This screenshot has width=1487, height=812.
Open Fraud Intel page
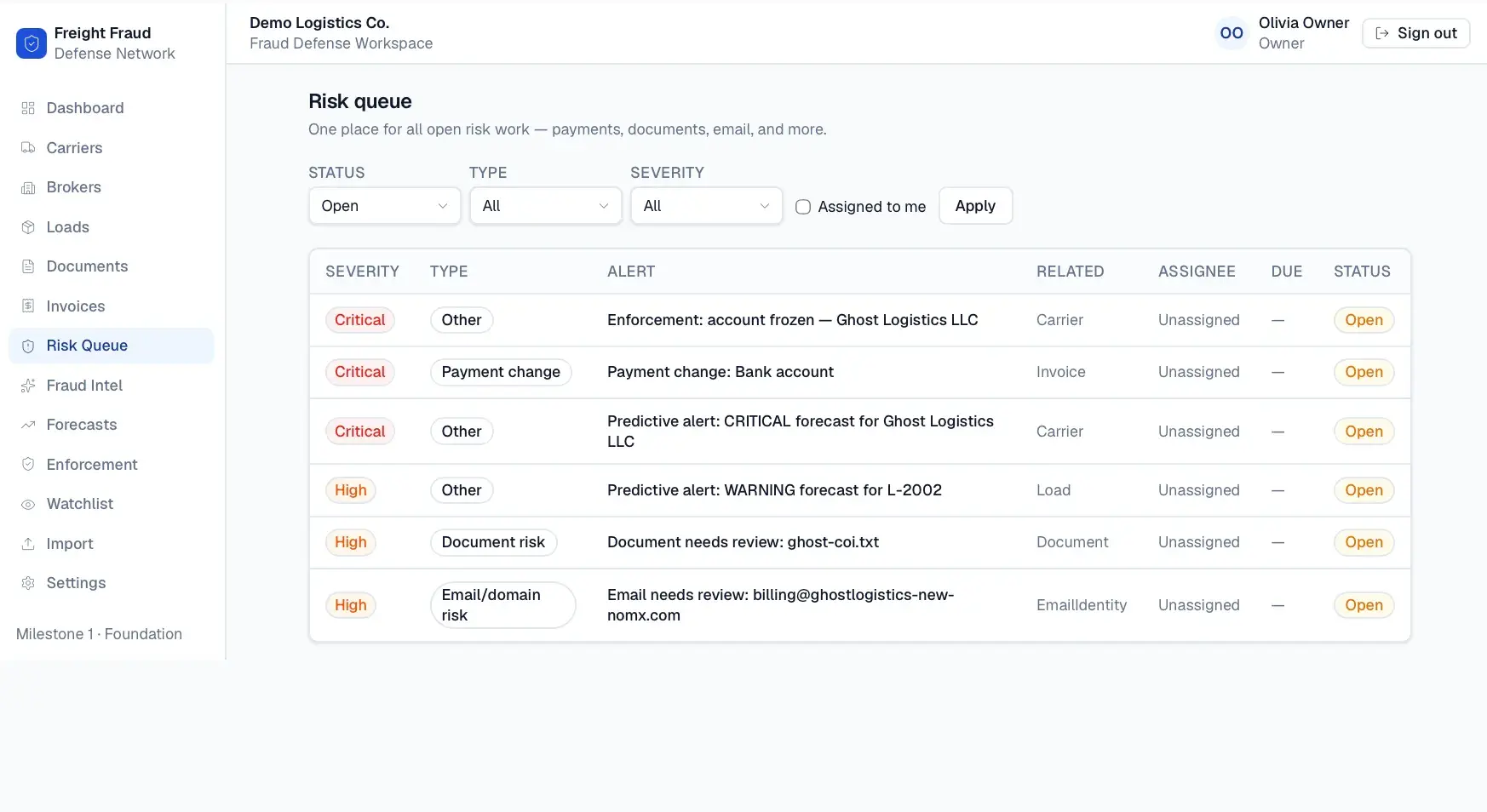tap(112, 386)
